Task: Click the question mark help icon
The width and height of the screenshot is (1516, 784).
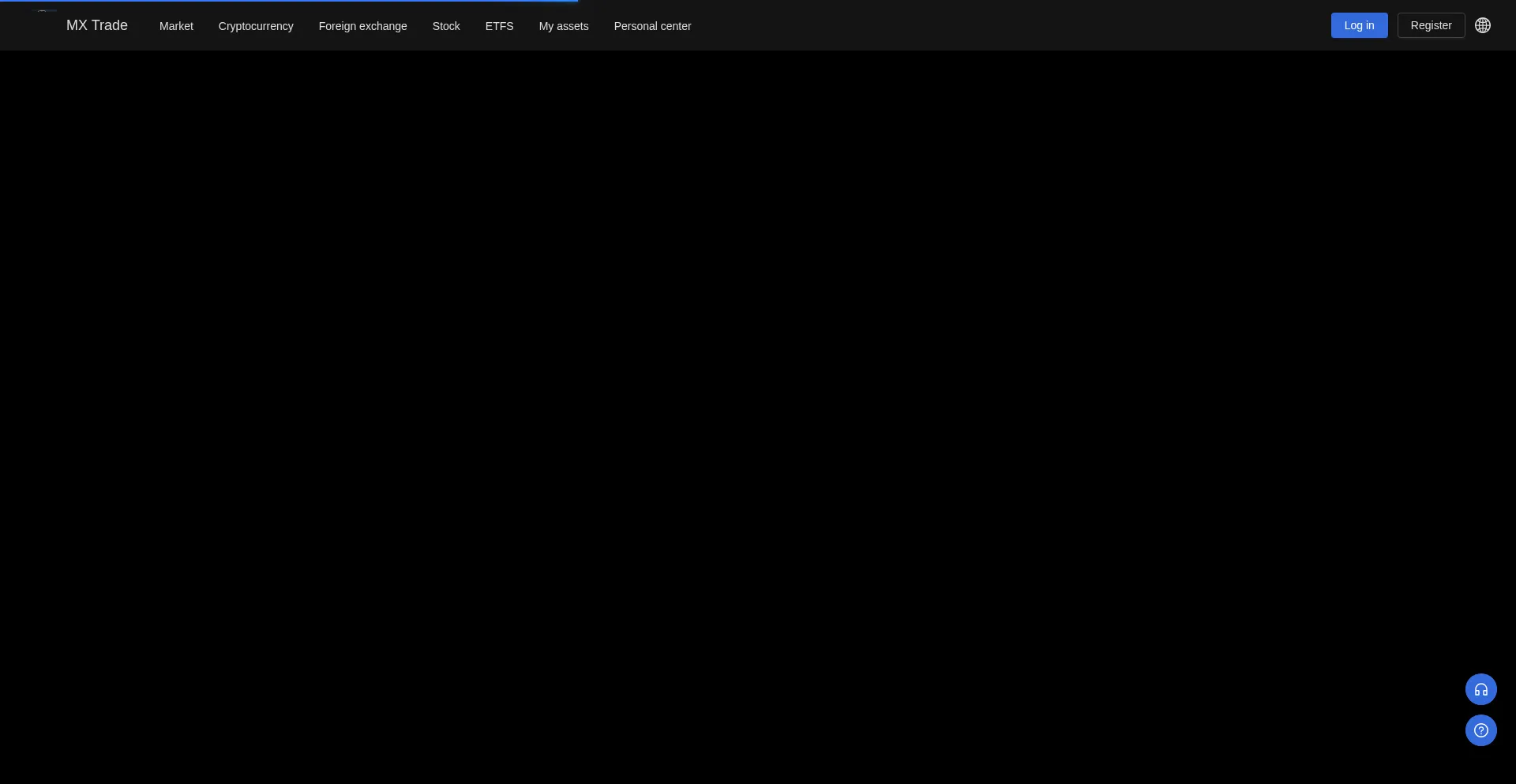Action: click(1480, 730)
